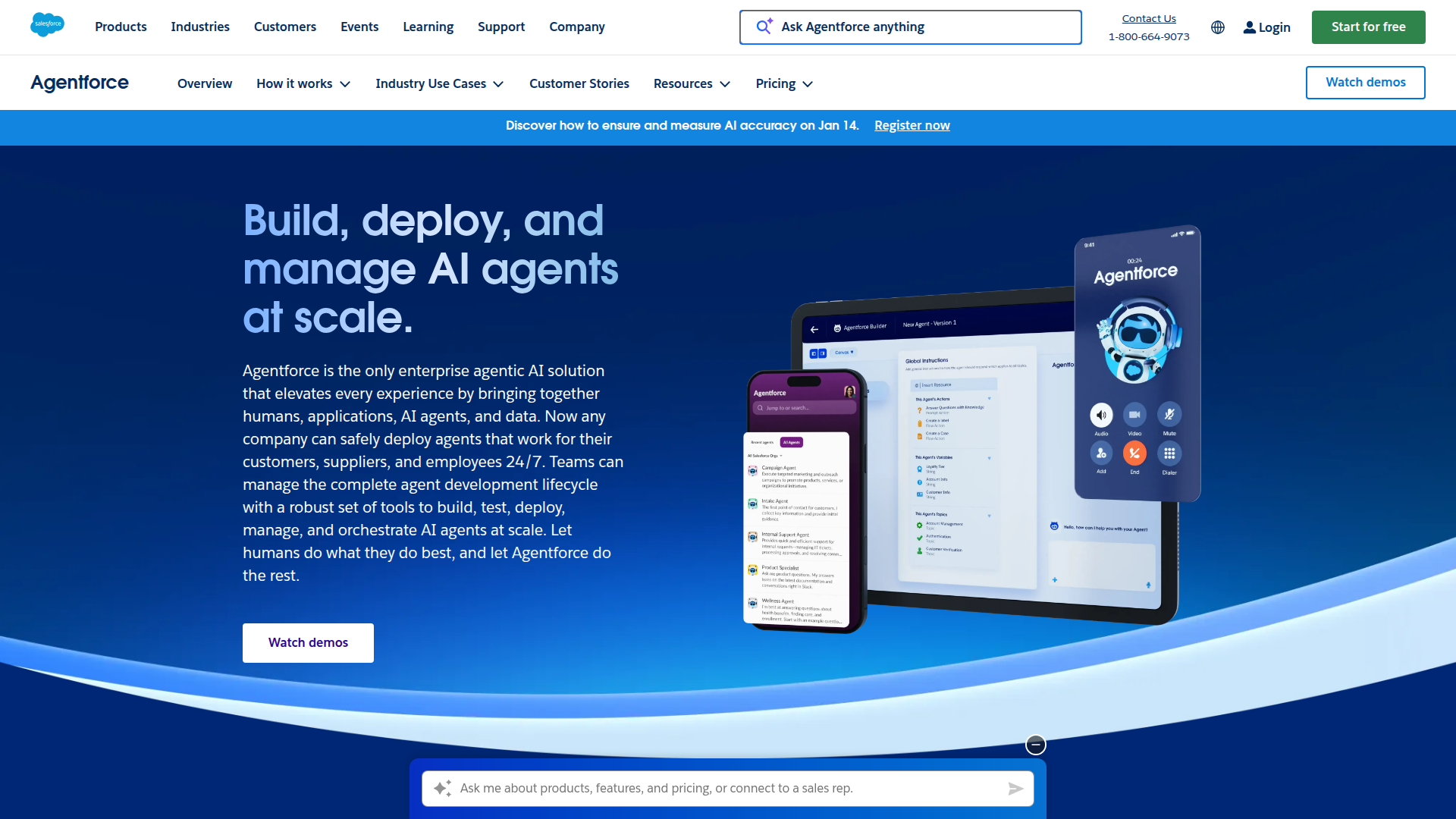The width and height of the screenshot is (1456, 819).
Task: Open the Resources dropdown
Action: coord(692,83)
